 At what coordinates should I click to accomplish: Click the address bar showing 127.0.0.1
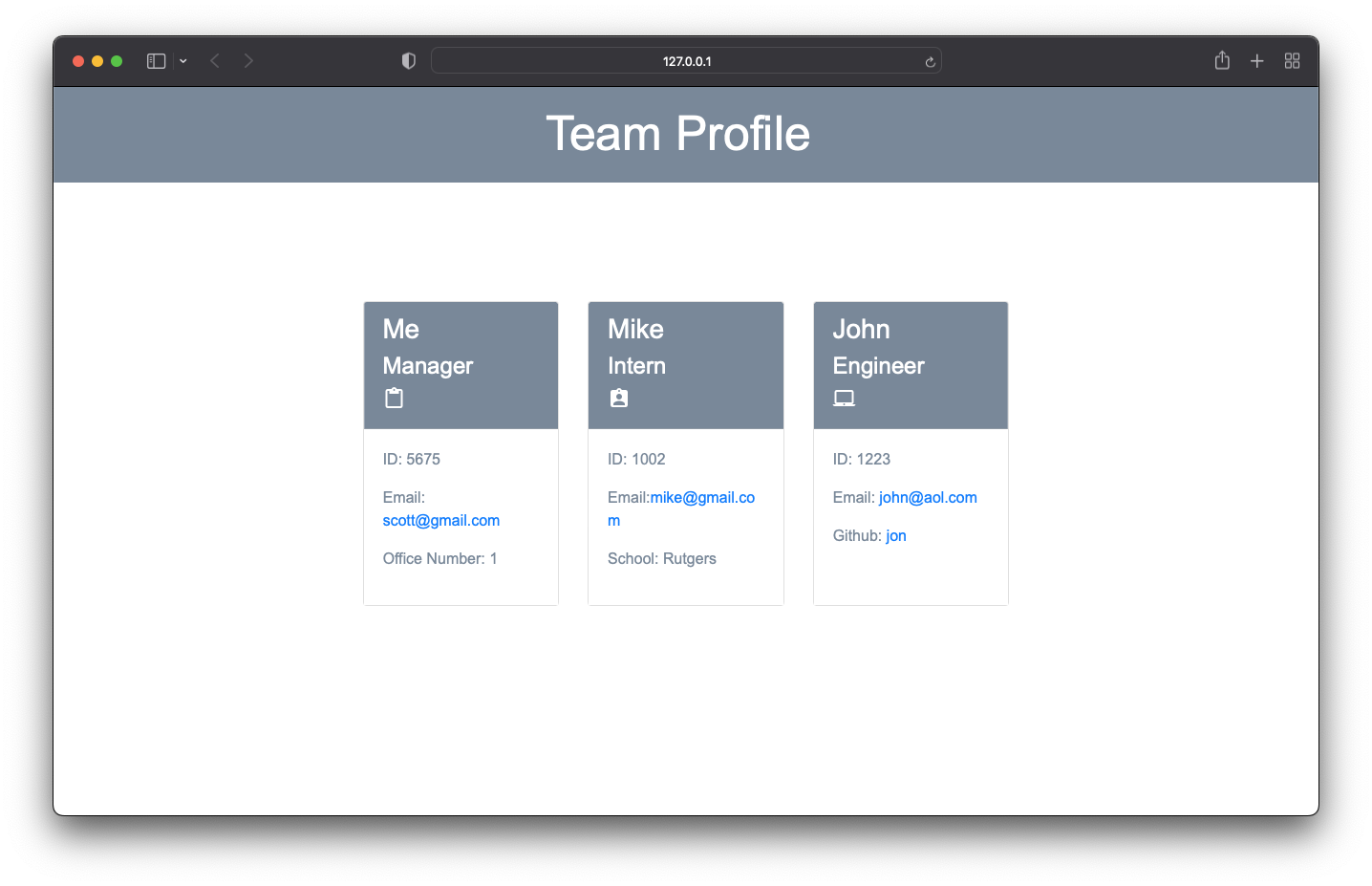point(686,60)
